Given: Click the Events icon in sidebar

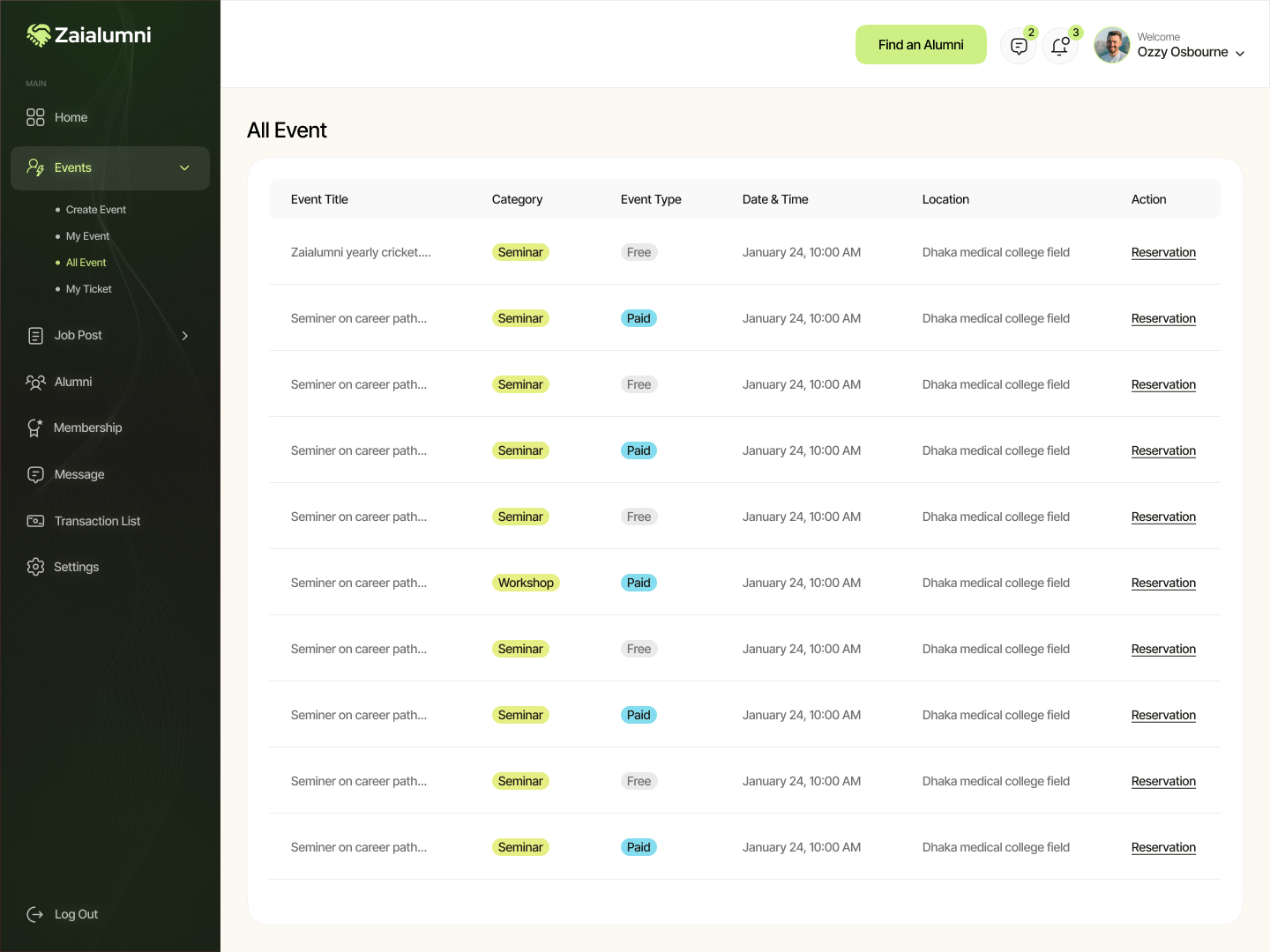Looking at the screenshot, I should (35, 167).
